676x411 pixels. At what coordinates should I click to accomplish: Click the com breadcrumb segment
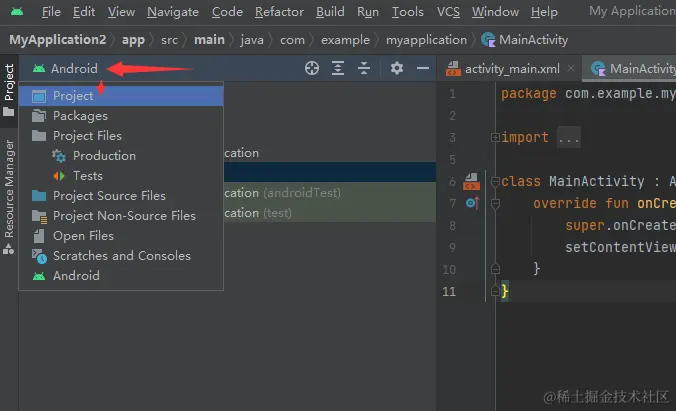(x=292, y=40)
